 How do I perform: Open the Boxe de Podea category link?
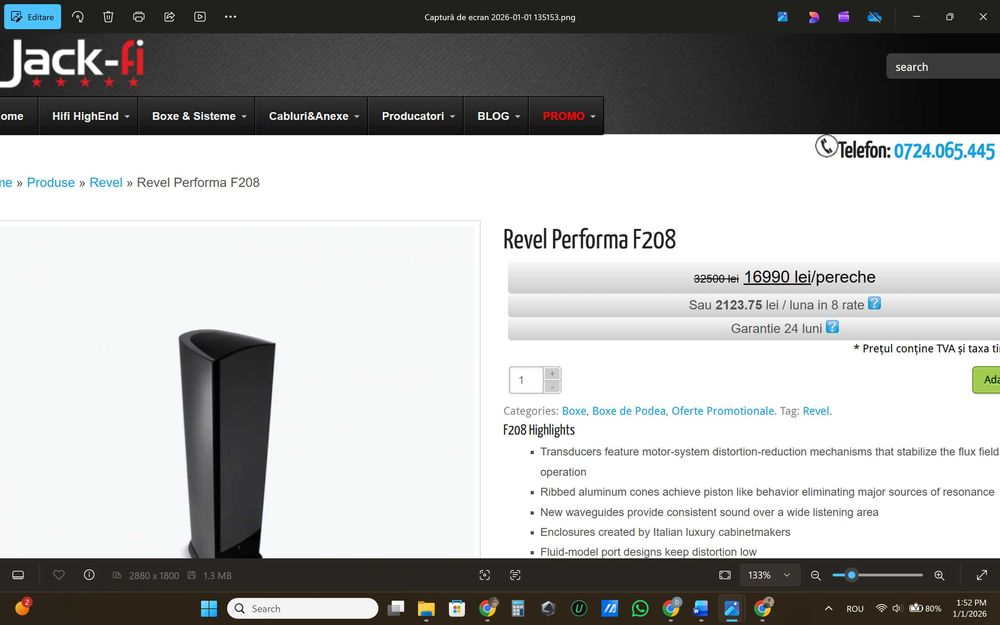pos(629,411)
